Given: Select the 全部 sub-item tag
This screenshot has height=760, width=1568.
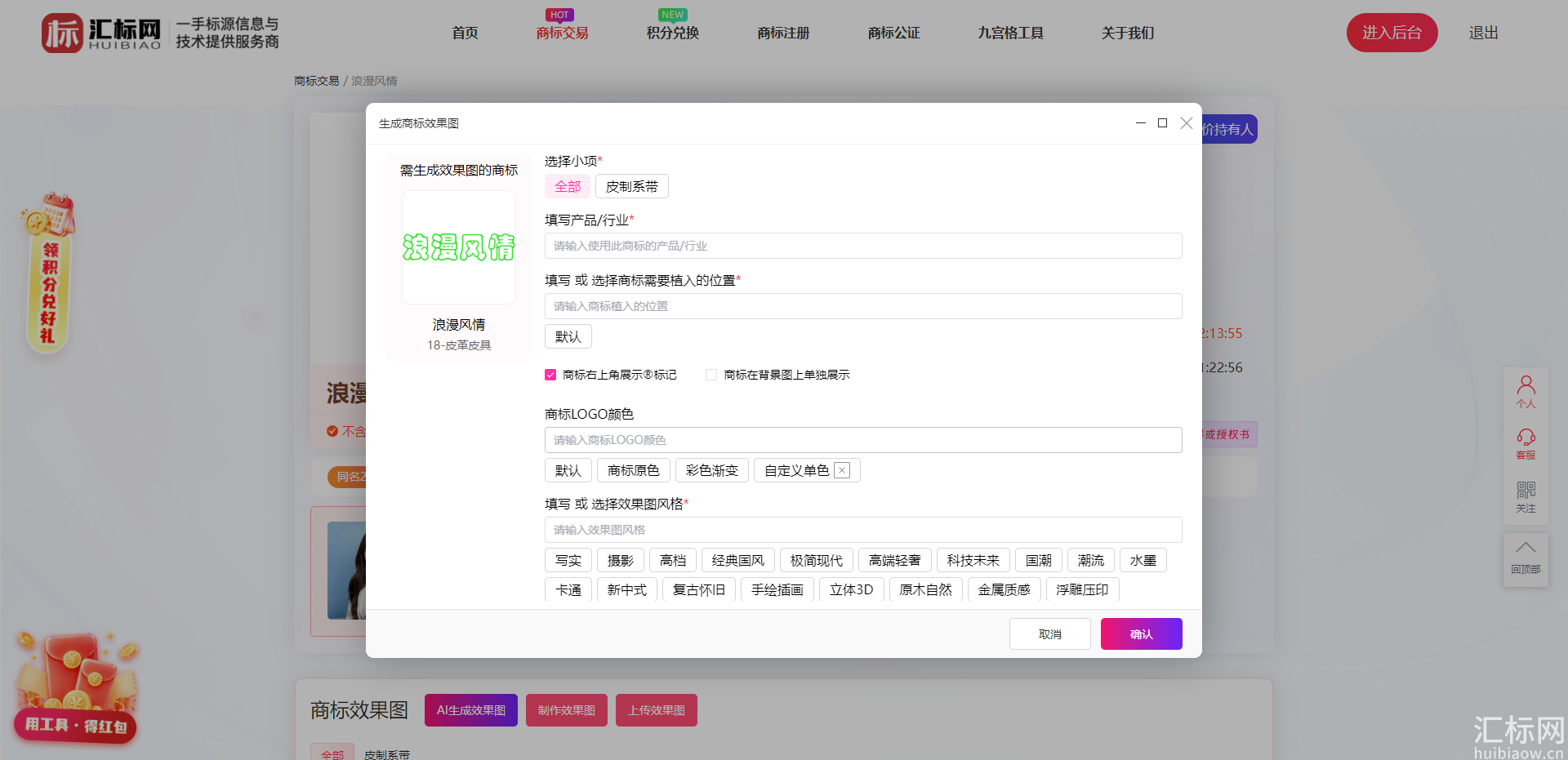Looking at the screenshot, I should pyautogui.click(x=568, y=186).
